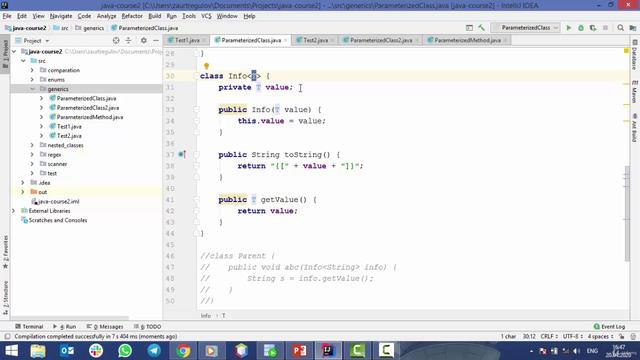The image size is (640, 360).
Task: Open Search Everywhere magnifier icon
Action: click(x=620, y=28)
